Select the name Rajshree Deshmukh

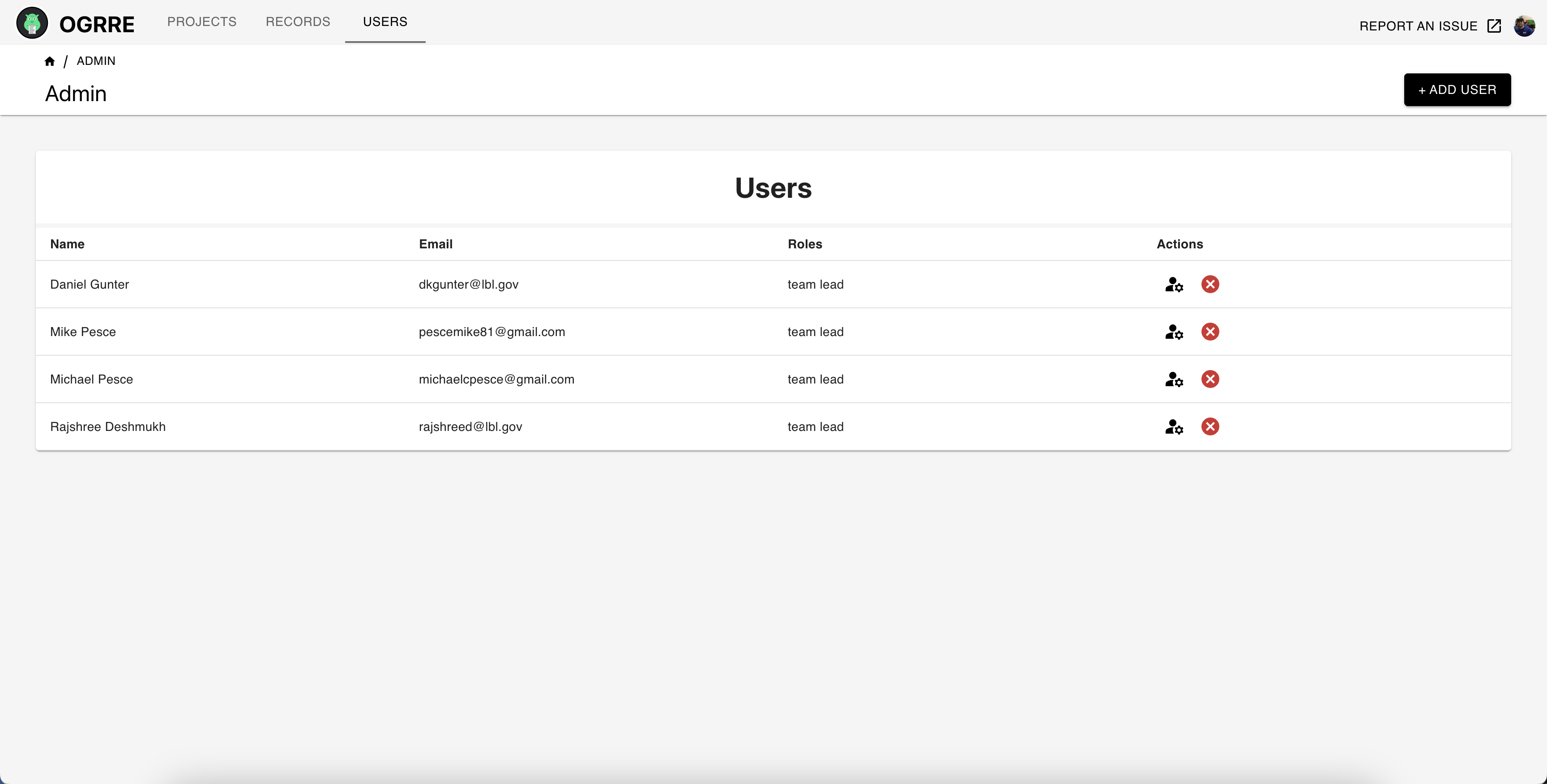[107, 427]
